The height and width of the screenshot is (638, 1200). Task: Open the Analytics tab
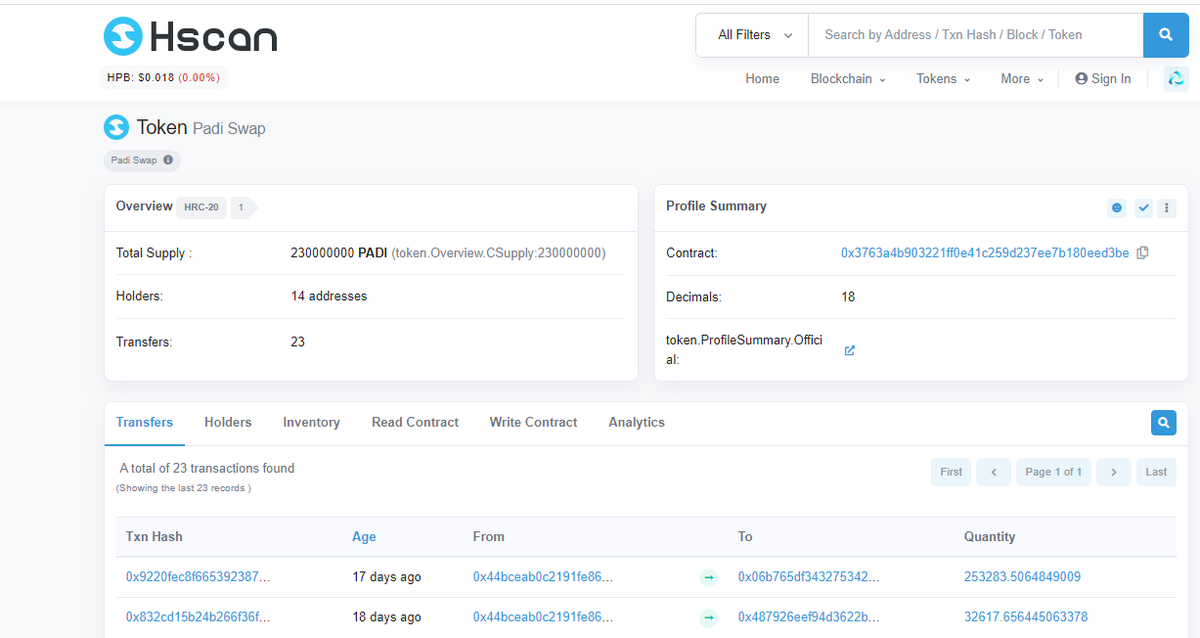(636, 423)
